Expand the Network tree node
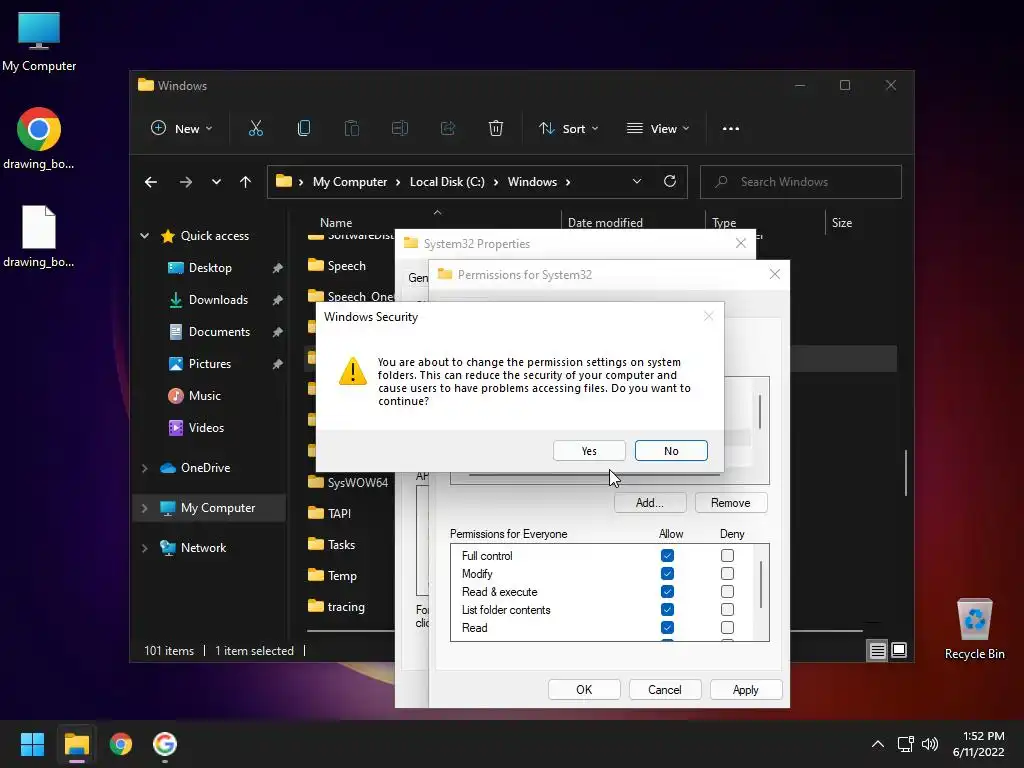The image size is (1024, 768). click(x=144, y=548)
